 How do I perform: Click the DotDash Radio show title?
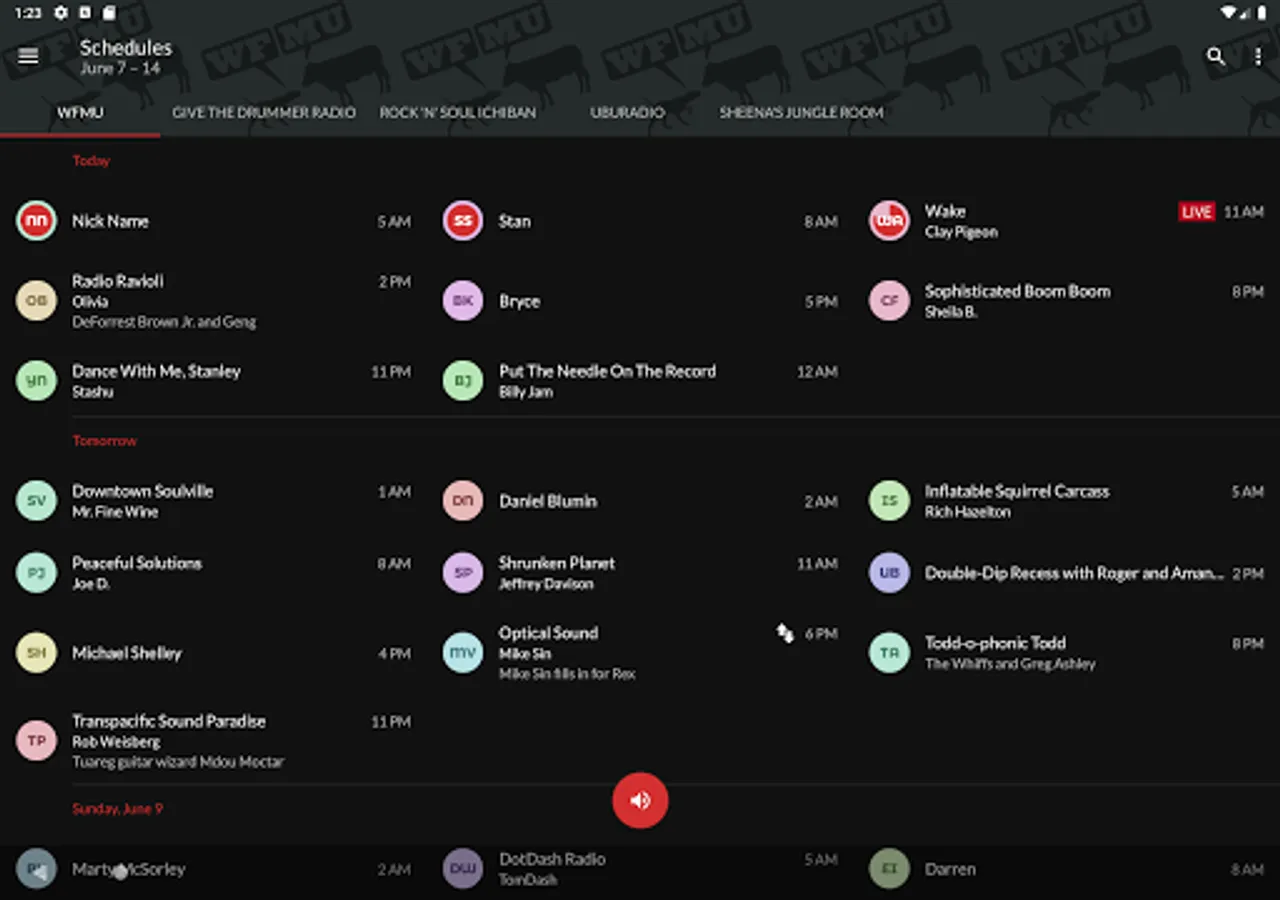click(552, 859)
